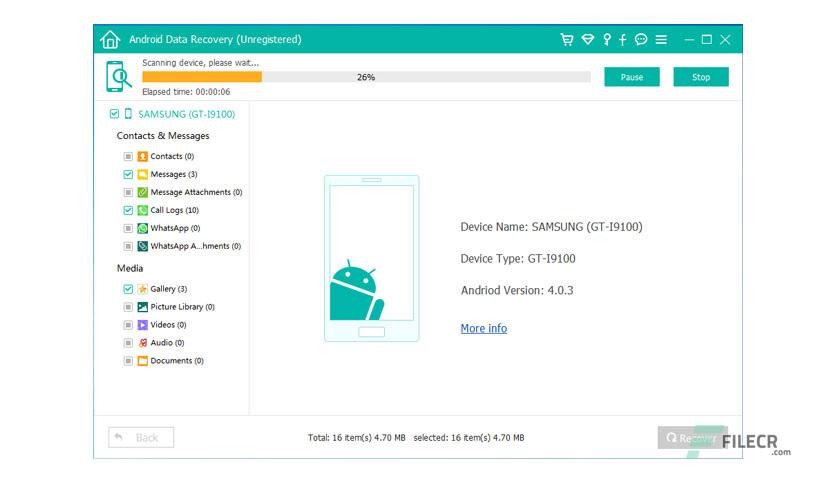
Task: Toggle the WhatsApp checkbox
Action: (x=128, y=228)
